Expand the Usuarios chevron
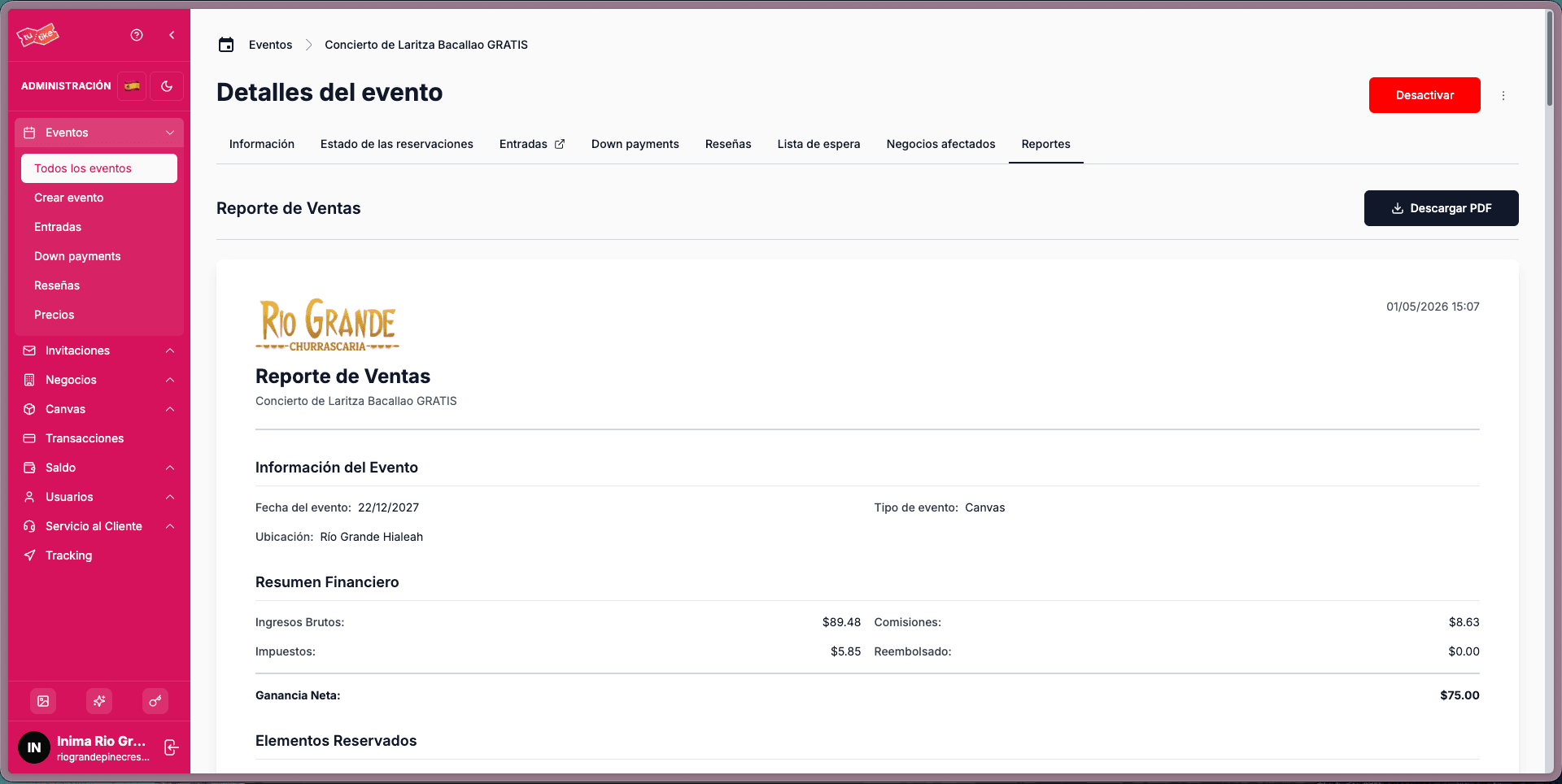The width and height of the screenshot is (1562, 784). [x=170, y=497]
